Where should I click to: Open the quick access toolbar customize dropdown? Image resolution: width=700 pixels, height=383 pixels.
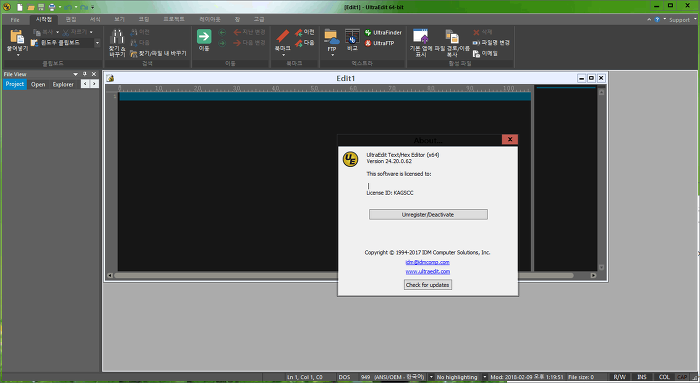click(92, 7)
